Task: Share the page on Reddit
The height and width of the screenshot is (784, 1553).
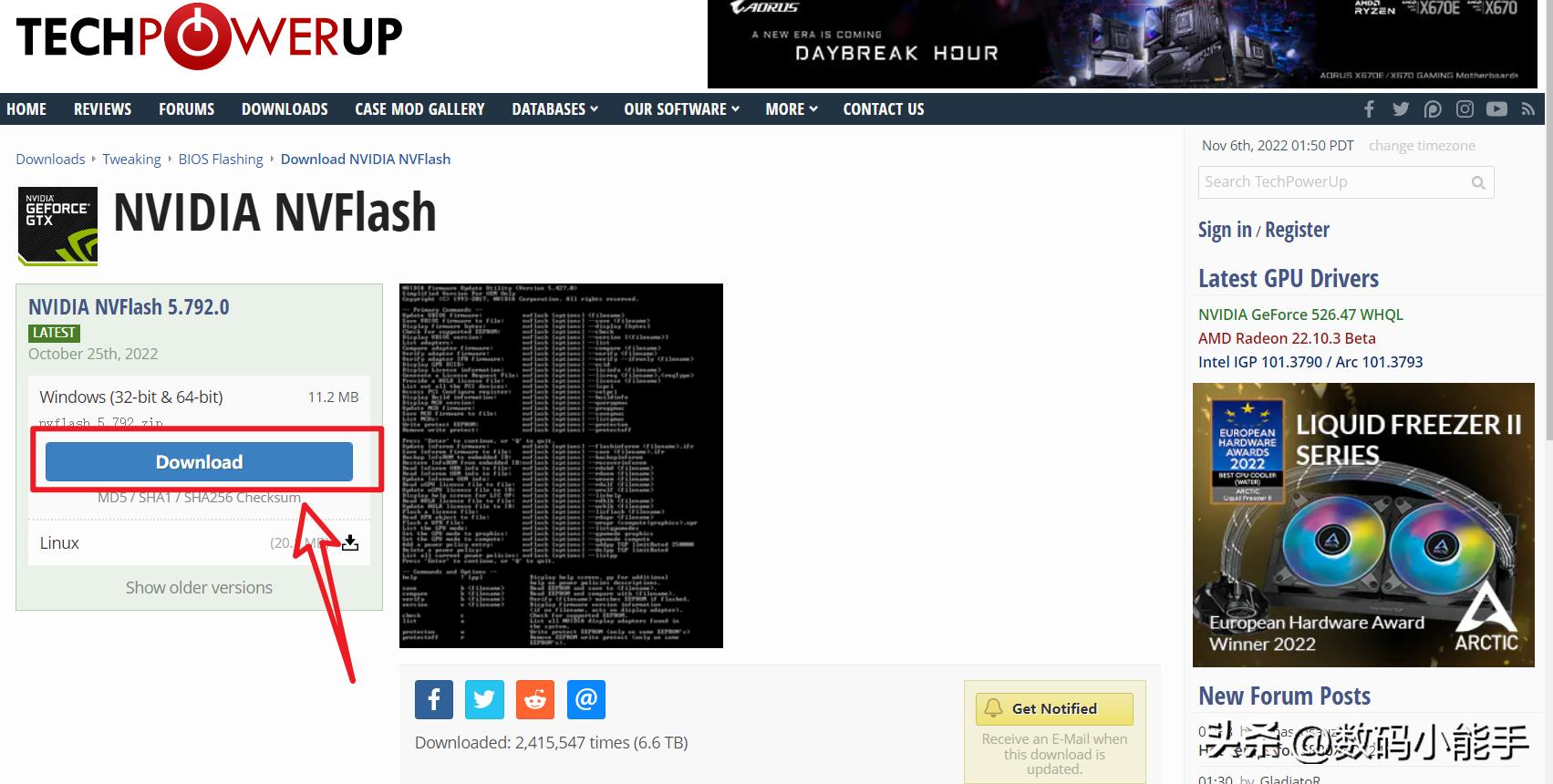Action: click(x=535, y=699)
